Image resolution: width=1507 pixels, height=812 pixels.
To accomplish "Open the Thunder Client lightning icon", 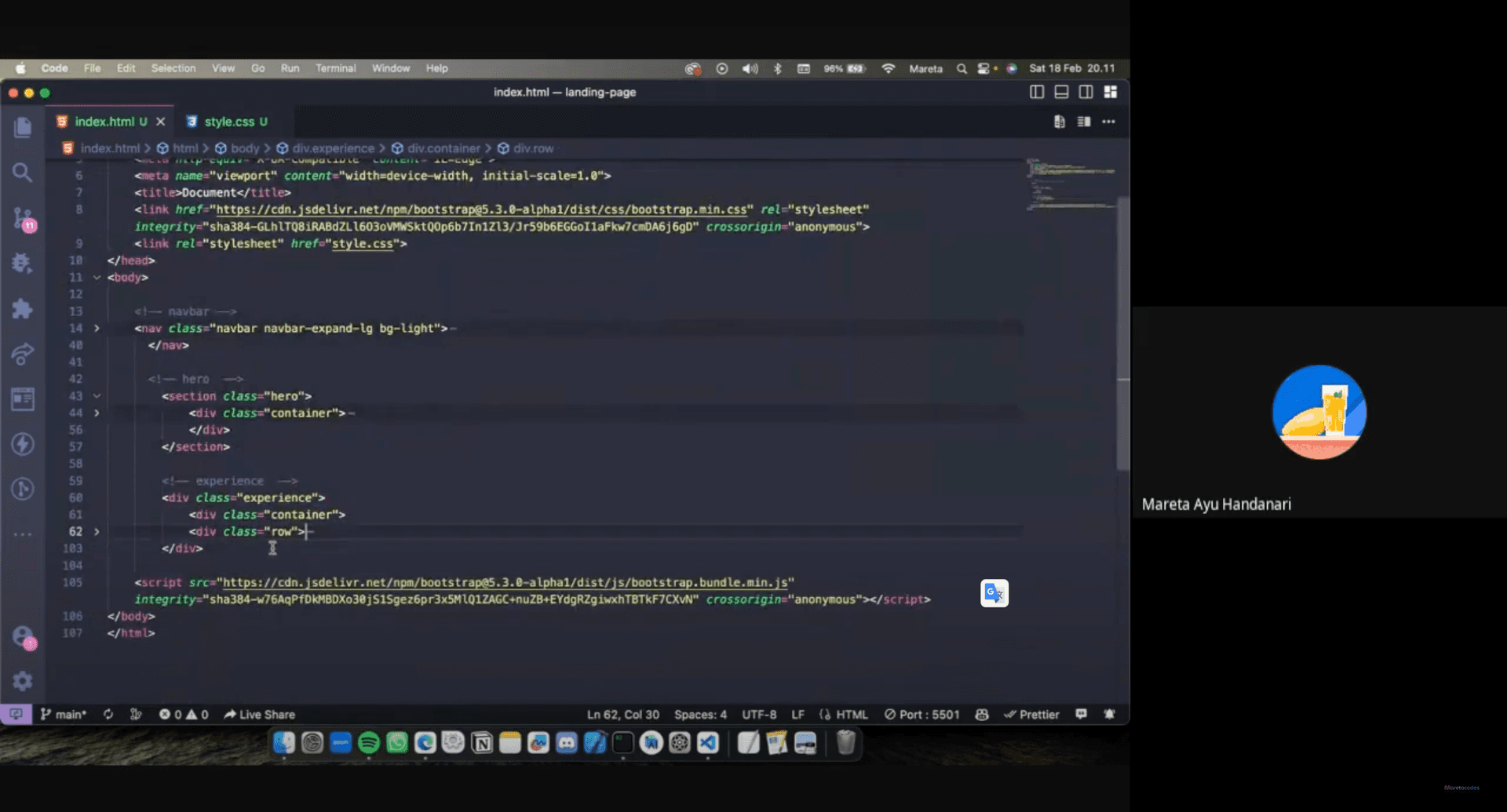I will (x=23, y=444).
